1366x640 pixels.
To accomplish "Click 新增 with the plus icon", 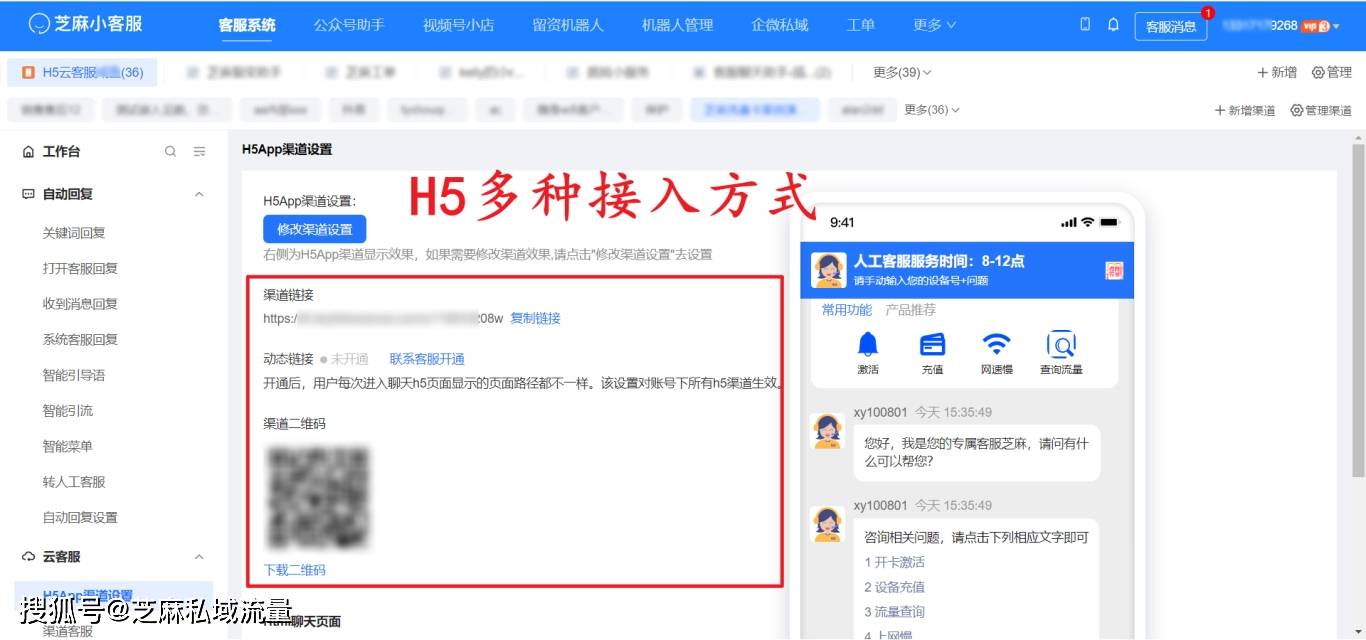I will (x=1277, y=72).
